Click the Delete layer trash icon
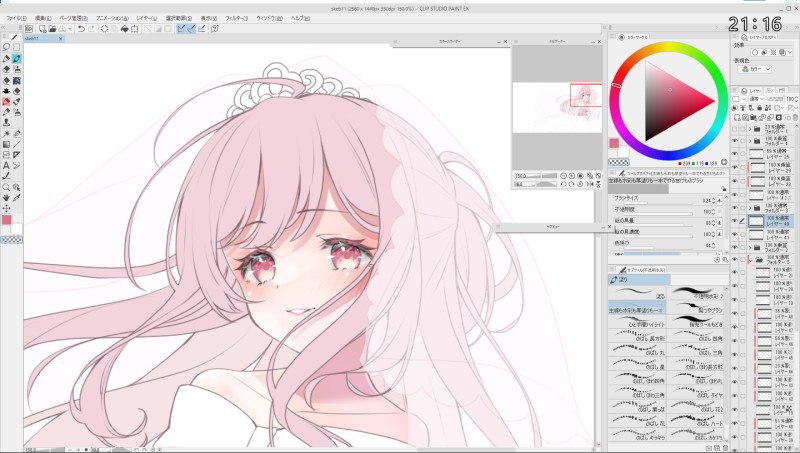The image size is (800, 453). click(x=794, y=118)
